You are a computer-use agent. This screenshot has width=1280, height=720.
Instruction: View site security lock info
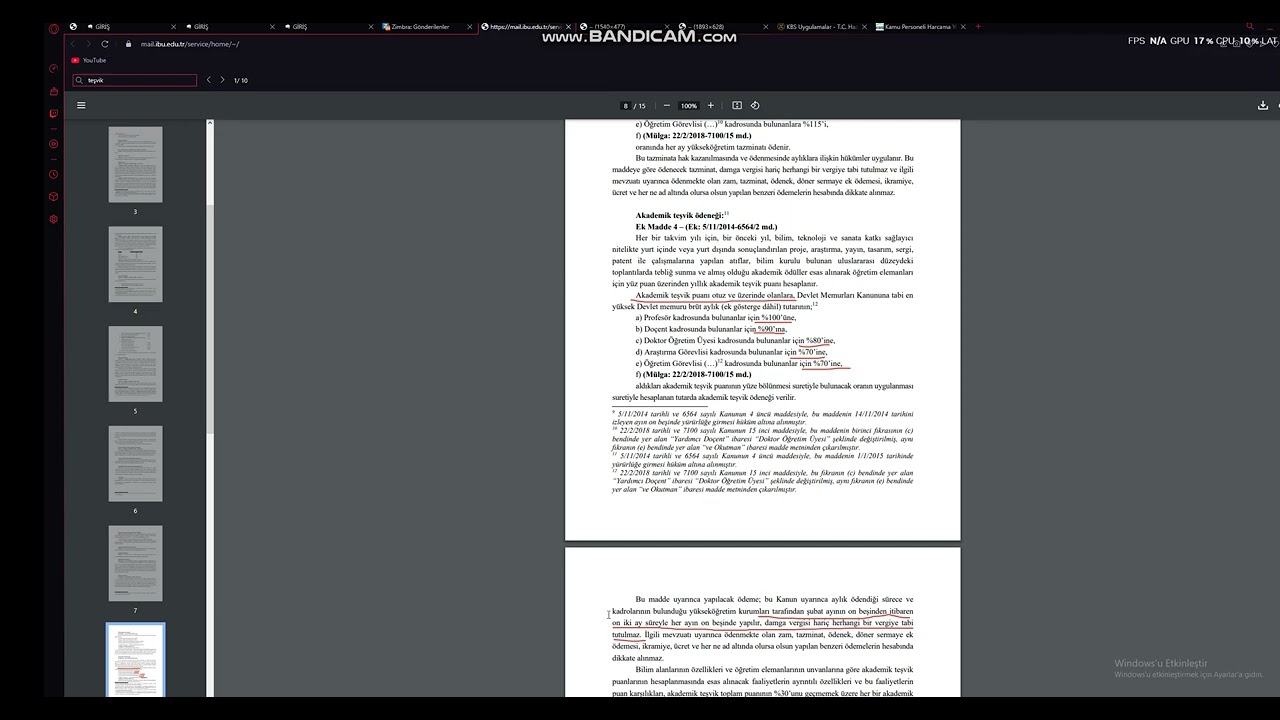(129, 44)
